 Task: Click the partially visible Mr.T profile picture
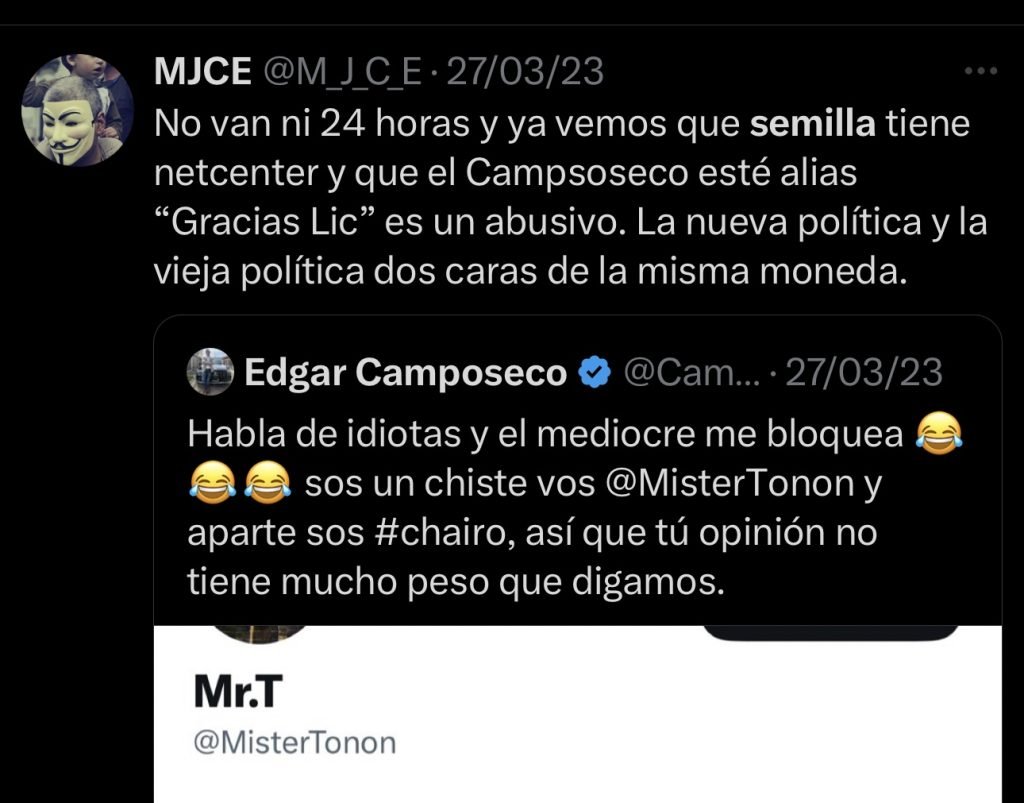pyautogui.click(x=261, y=634)
